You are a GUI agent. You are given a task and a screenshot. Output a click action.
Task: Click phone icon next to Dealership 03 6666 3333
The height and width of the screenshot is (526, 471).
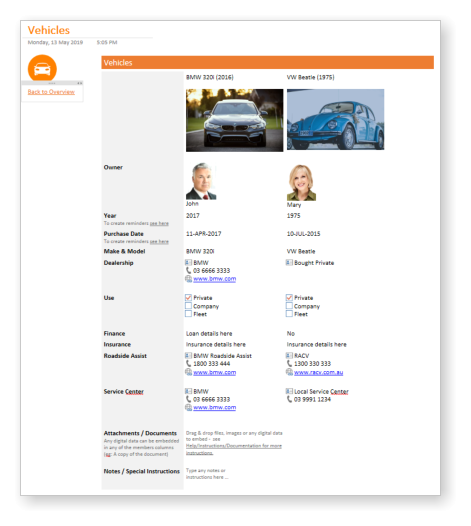pyautogui.click(x=189, y=270)
